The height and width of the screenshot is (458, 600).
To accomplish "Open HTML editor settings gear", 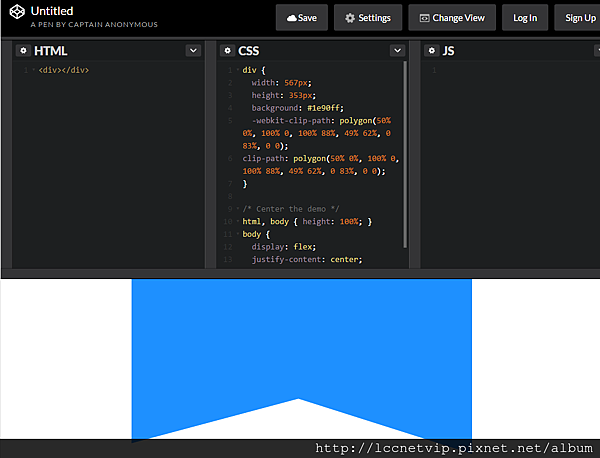I will 23,51.
